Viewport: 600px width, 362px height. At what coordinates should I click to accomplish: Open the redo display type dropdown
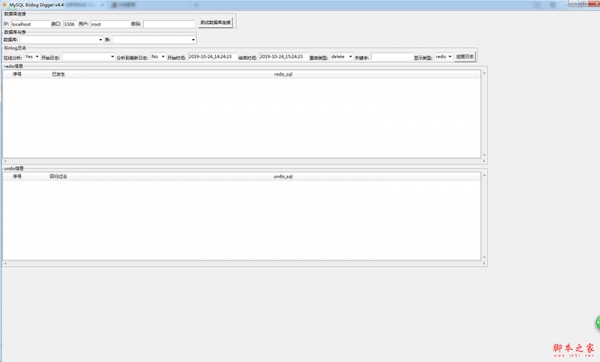click(443, 57)
